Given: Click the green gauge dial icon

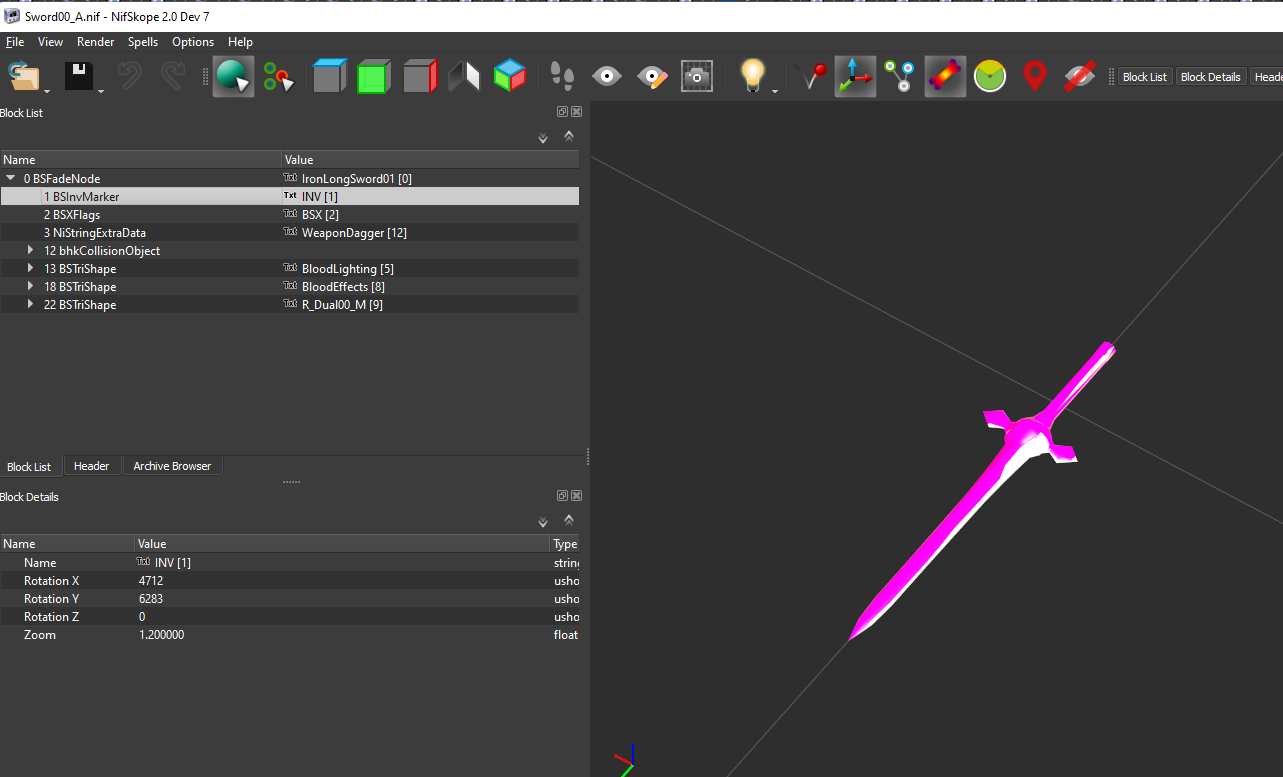Looking at the screenshot, I should [990, 76].
